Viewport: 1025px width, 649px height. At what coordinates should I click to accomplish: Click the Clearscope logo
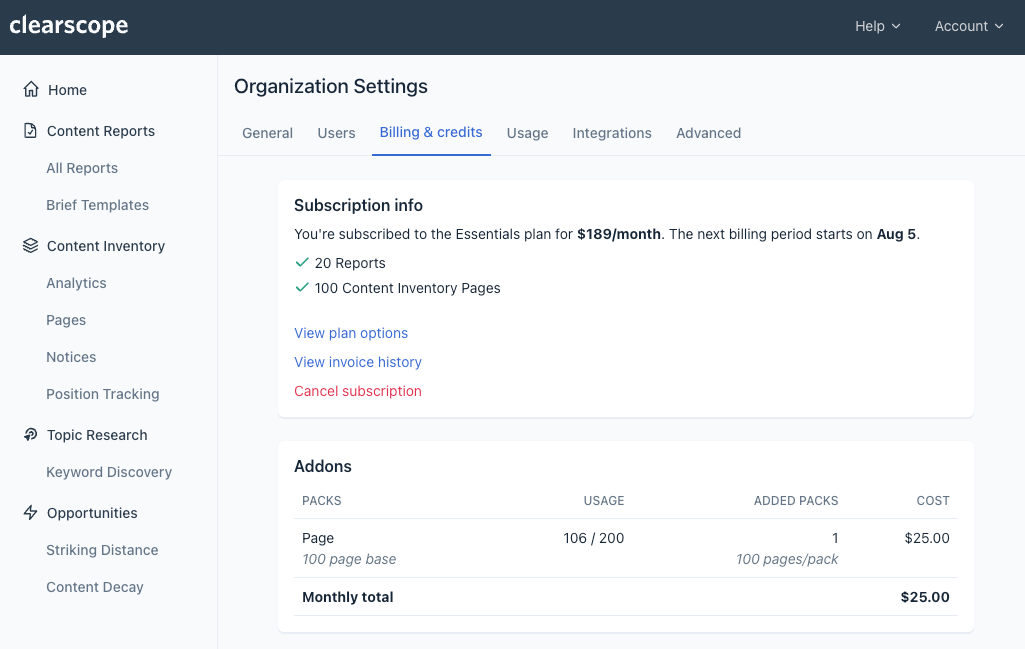pyautogui.click(x=69, y=26)
